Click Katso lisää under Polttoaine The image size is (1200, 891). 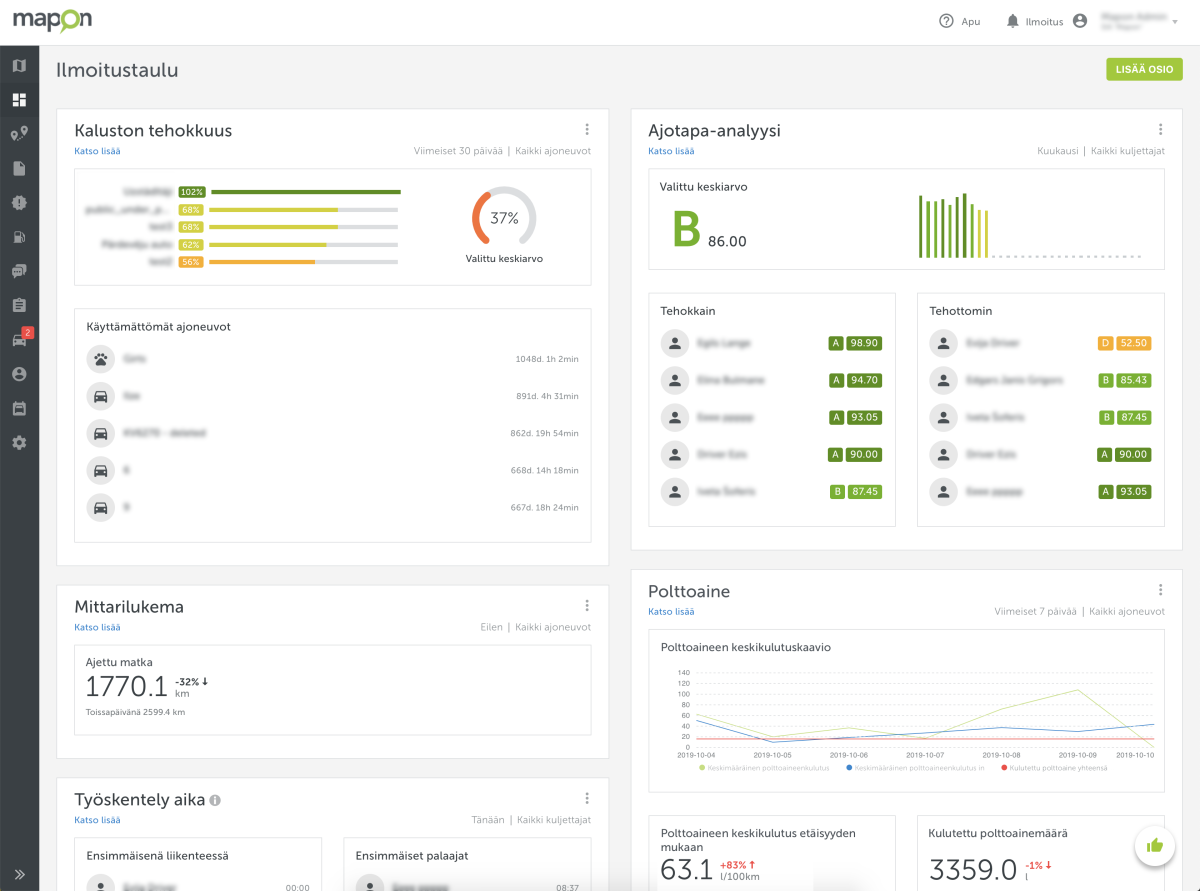point(671,612)
